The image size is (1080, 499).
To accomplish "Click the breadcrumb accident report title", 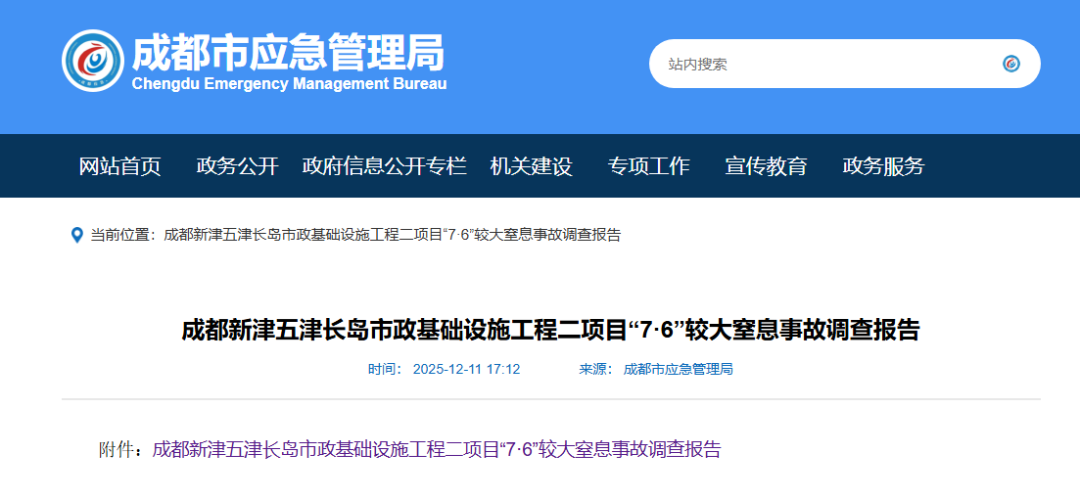I will coord(392,235).
